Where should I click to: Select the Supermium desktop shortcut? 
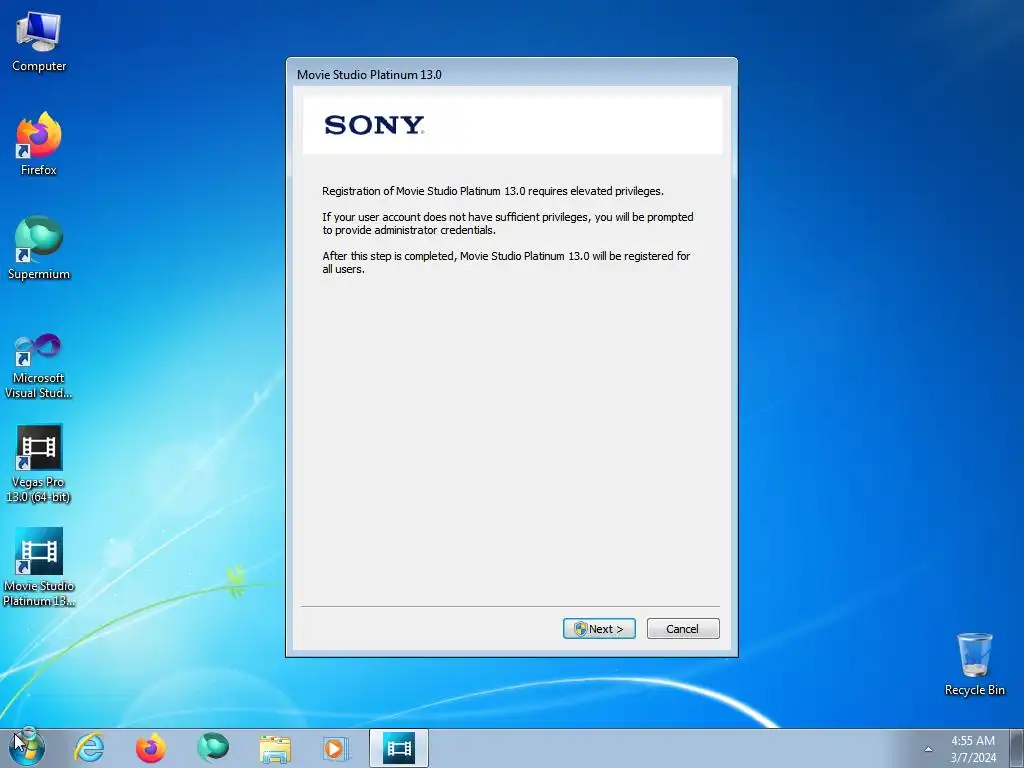click(x=39, y=248)
